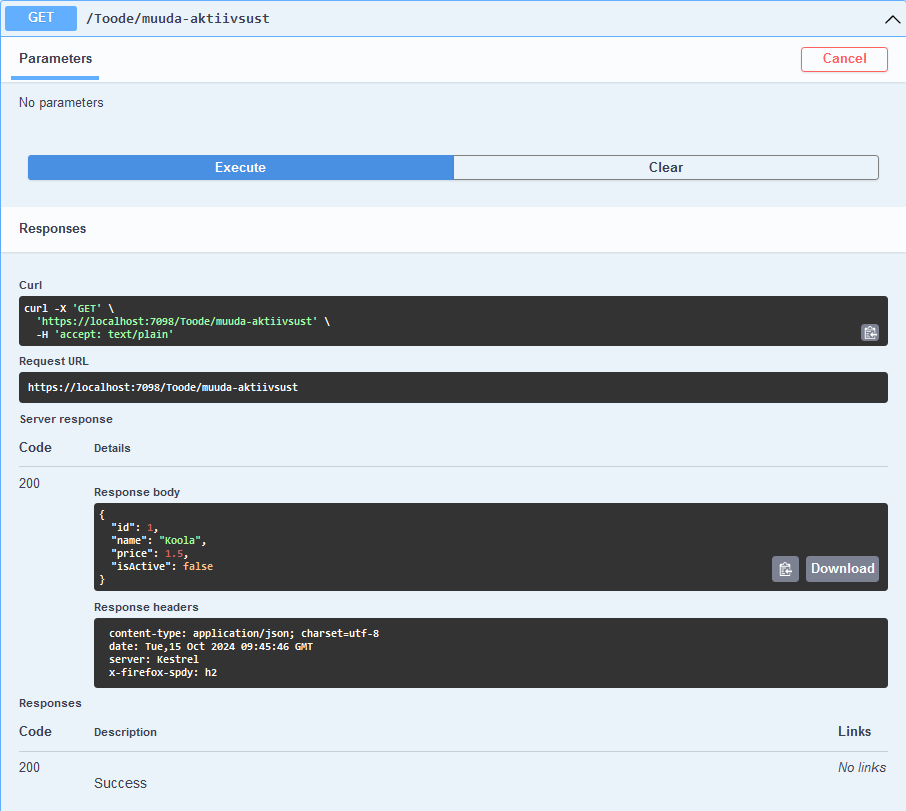Click the Response body label
This screenshot has width=906, height=811.
[x=137, y=492]
